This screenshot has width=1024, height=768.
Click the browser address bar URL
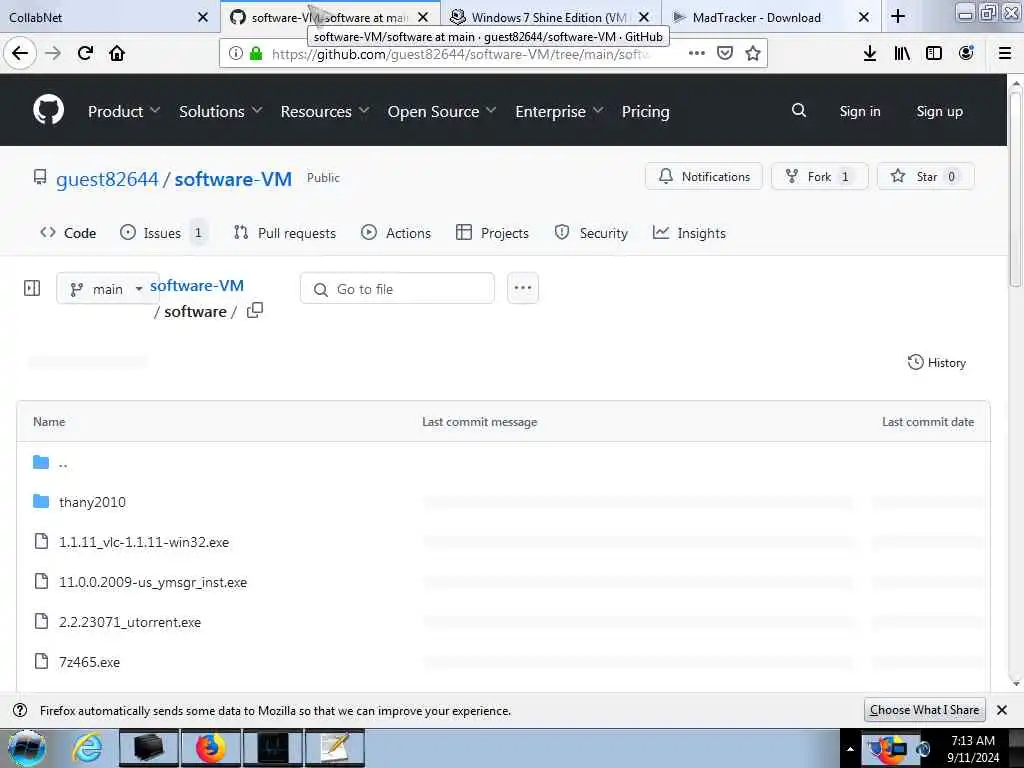(x=460, y=54)
